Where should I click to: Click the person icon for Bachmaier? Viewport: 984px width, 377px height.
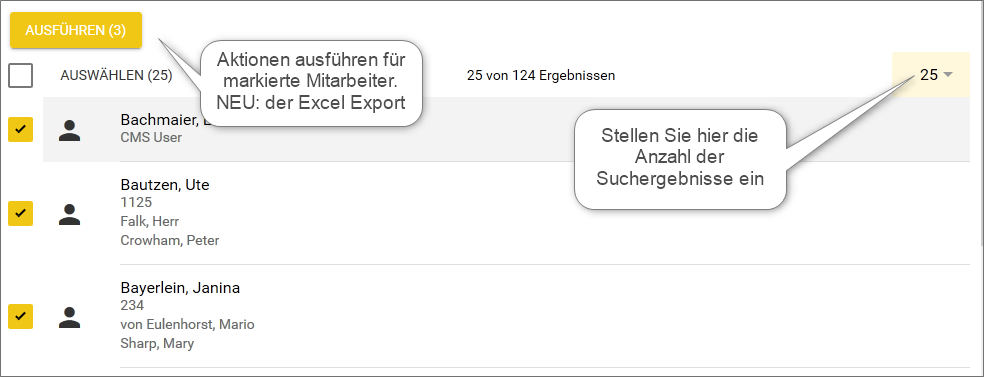tap(70, 130)
